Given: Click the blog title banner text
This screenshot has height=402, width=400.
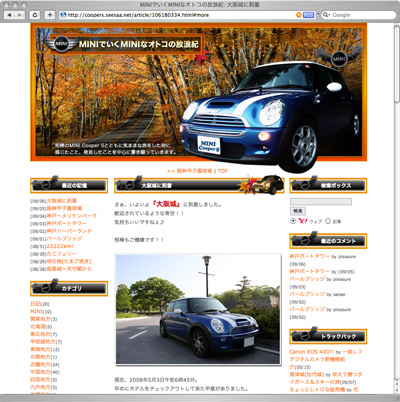Looking at the screenshot, I should point(138,44).
